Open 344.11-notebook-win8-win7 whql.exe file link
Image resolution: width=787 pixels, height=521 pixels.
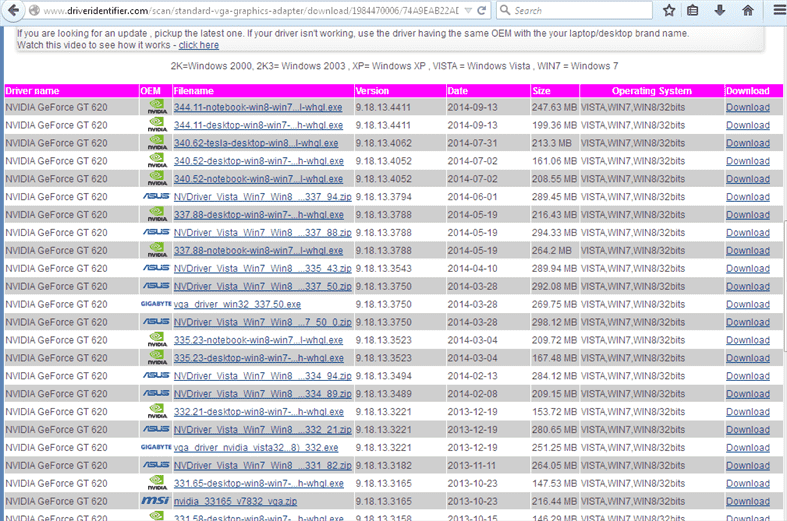(258, 107)
